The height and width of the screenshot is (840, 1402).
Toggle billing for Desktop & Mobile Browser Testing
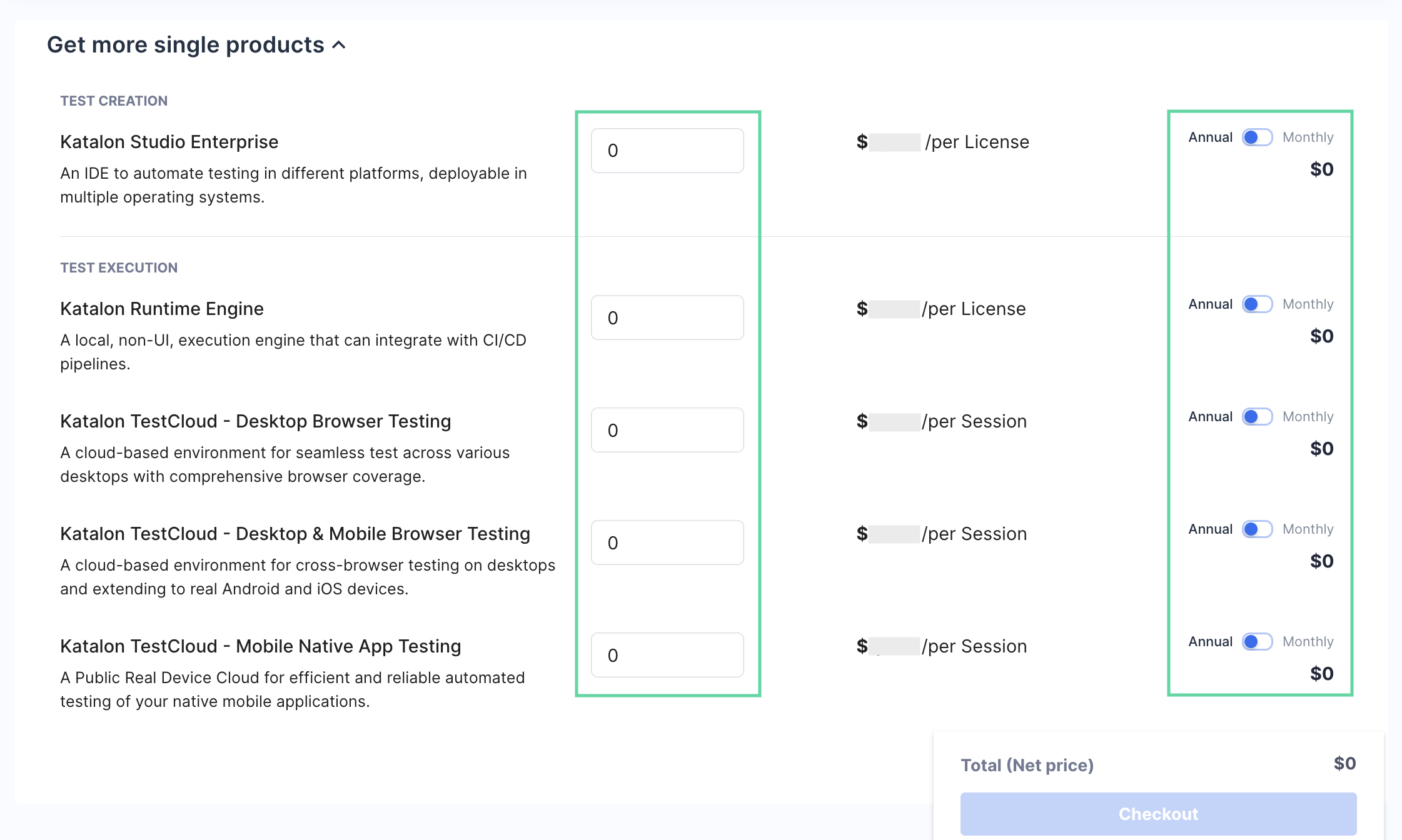tap(1257, 529)
